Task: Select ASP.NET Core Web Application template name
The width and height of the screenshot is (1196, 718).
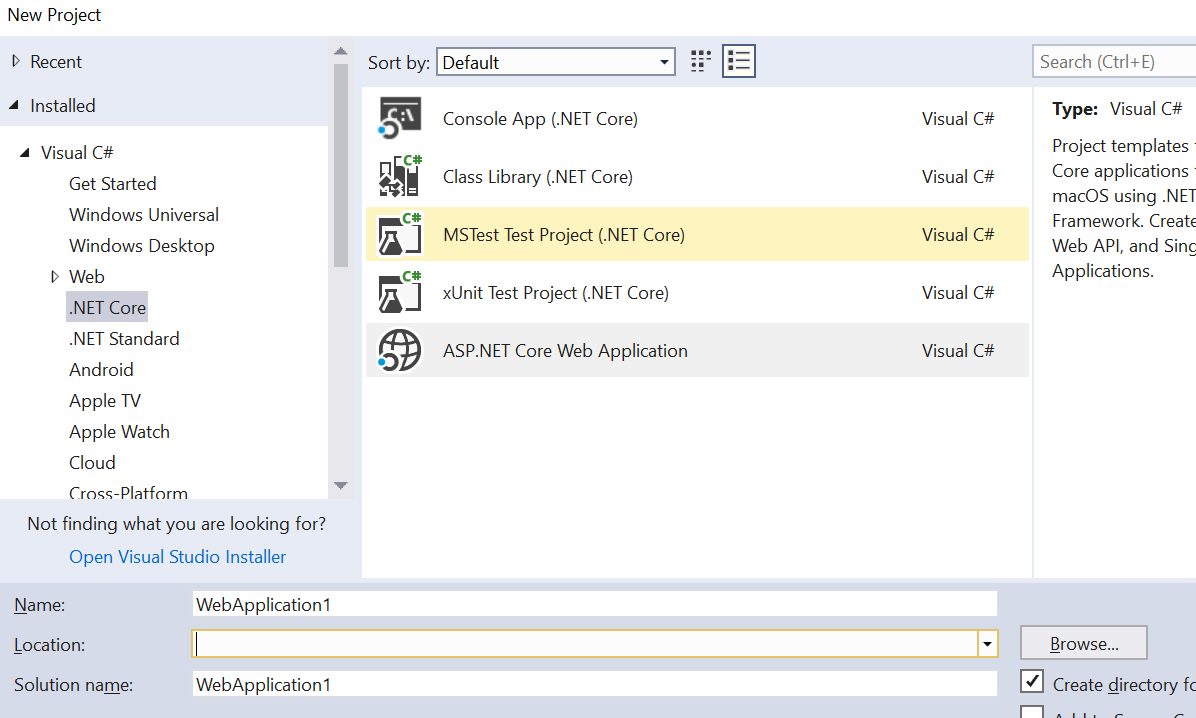Action: click(x=565, y=351)
